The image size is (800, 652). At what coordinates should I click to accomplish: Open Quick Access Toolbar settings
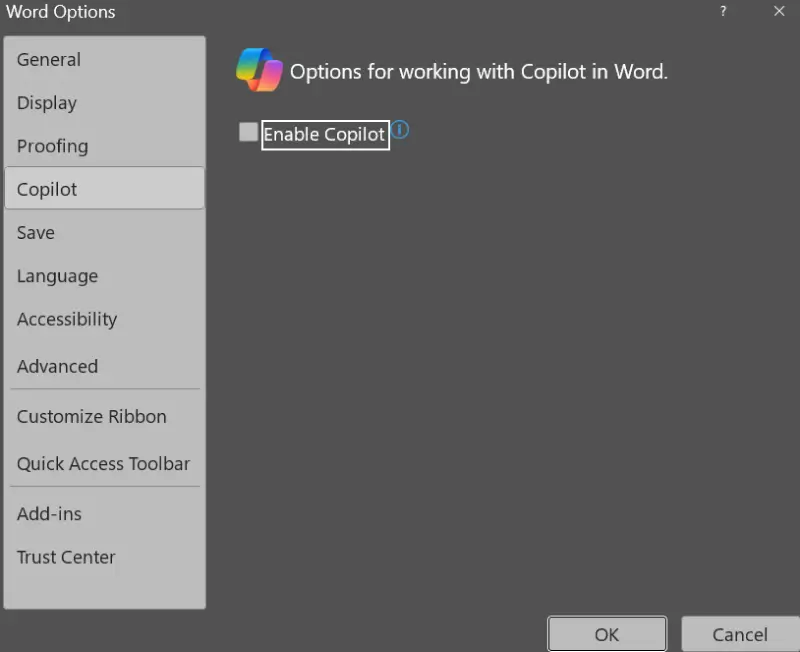coord(103,464)
